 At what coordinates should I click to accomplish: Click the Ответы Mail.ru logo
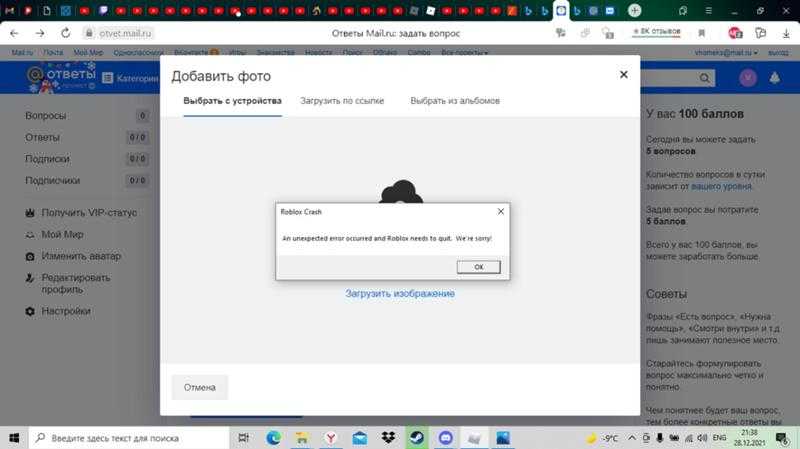(x=61, y=78)
